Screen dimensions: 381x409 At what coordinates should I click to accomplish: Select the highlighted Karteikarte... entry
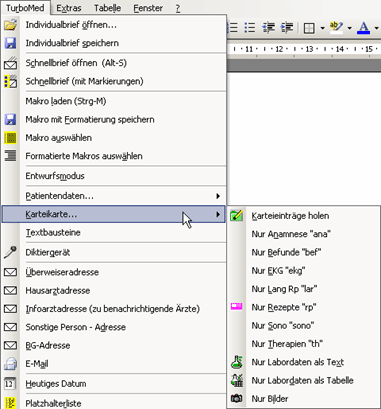tap(114, 214)
